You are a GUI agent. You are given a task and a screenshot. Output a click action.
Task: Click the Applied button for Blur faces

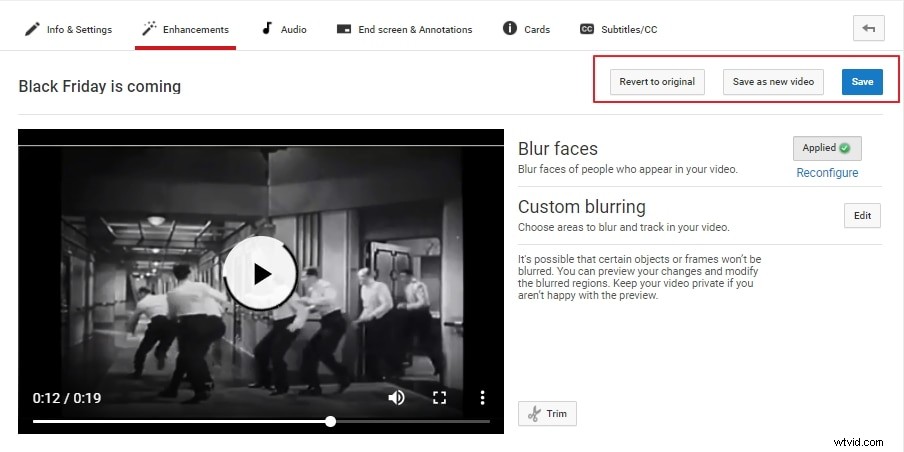(x=827, y=148)
